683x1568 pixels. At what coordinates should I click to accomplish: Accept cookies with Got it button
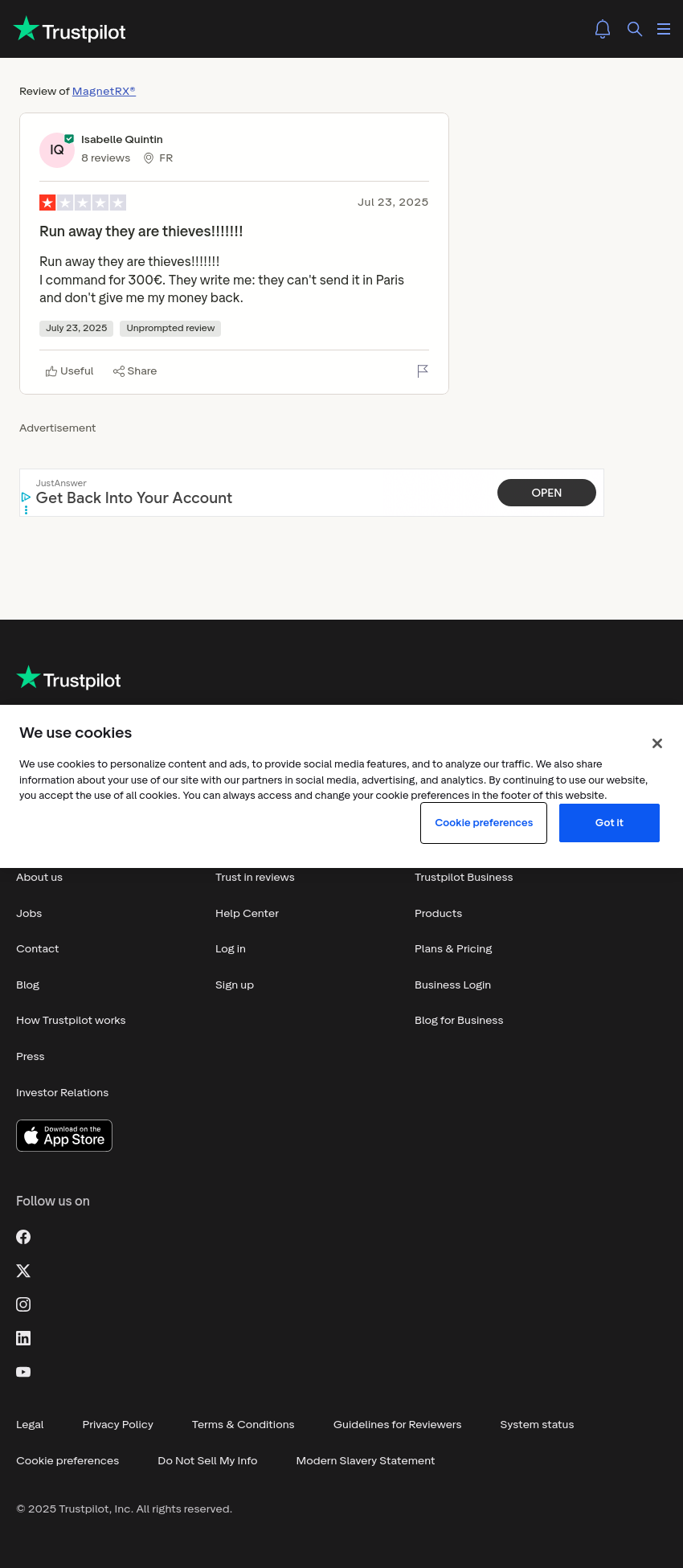click(609, 823)
